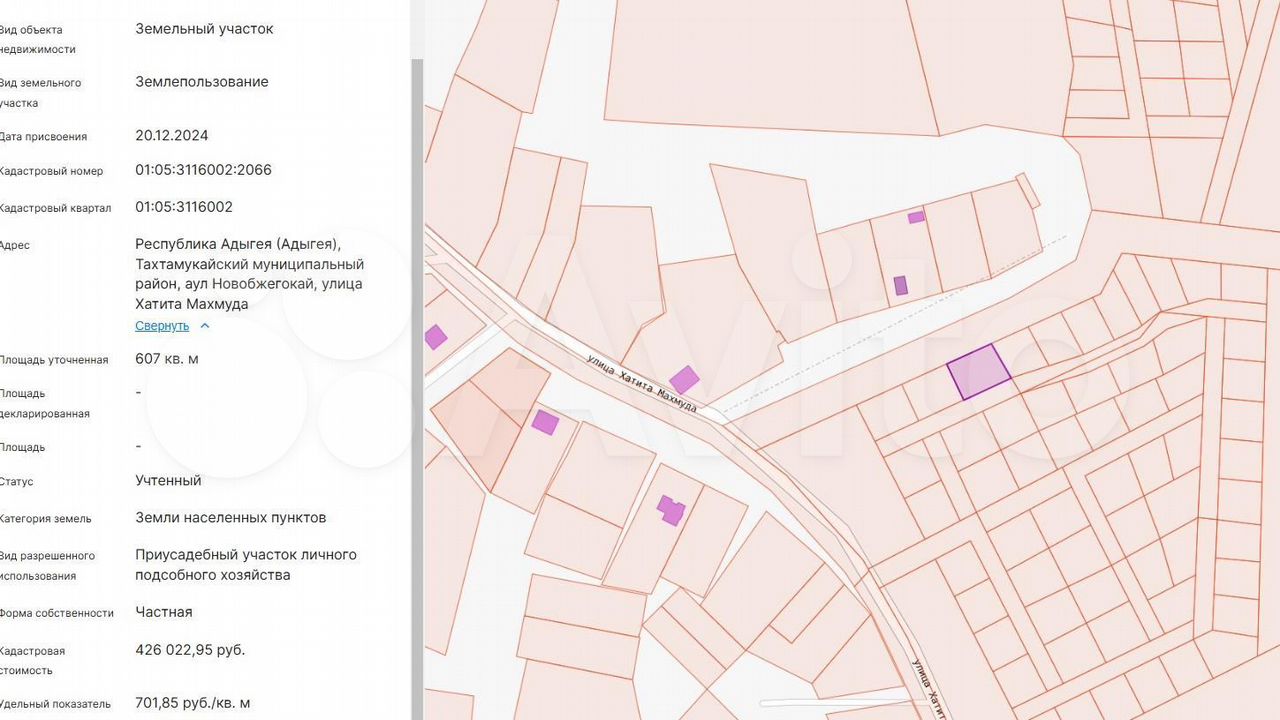The height and width of the screenshot is (720, 1280).
Task: Click the label Статус
Action: [x=17, y=482]
